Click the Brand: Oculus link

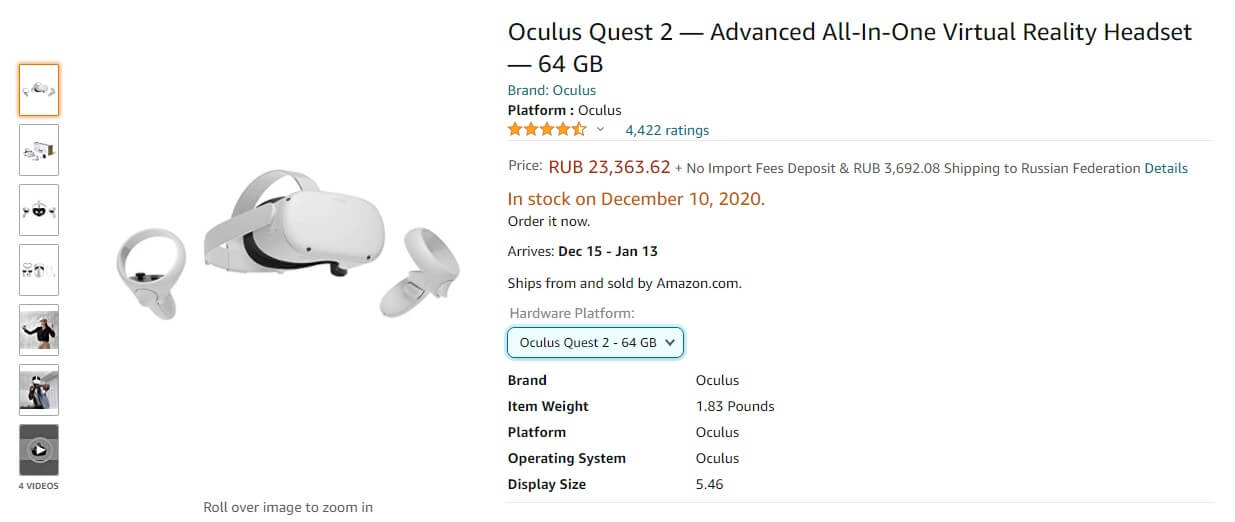pyautogui.click(x=551, y=91)
